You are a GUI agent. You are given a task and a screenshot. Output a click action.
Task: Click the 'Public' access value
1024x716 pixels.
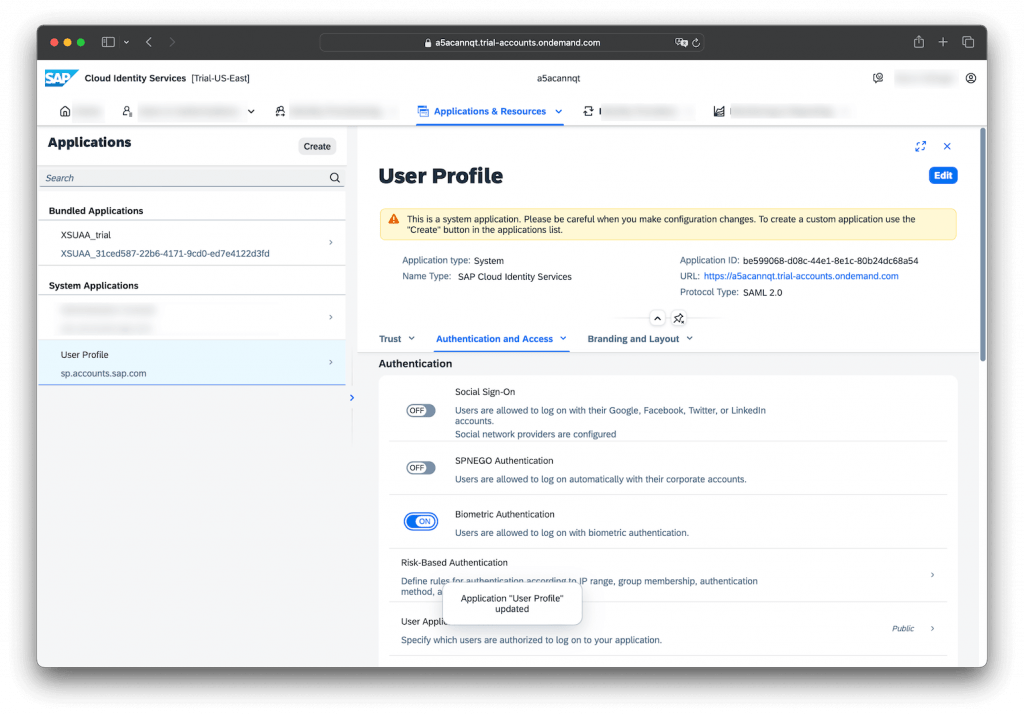(903, 628)
